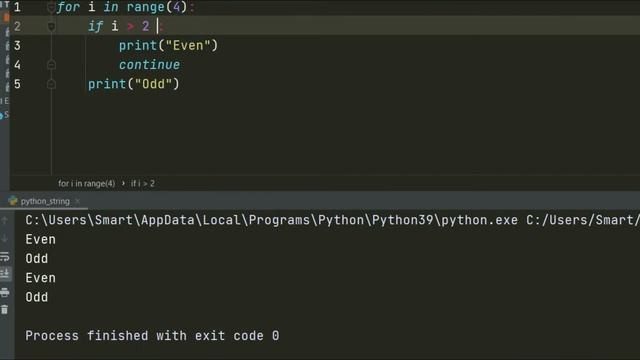Select the python_string run tab
640x360 pixels.
(x=45, y=201)
